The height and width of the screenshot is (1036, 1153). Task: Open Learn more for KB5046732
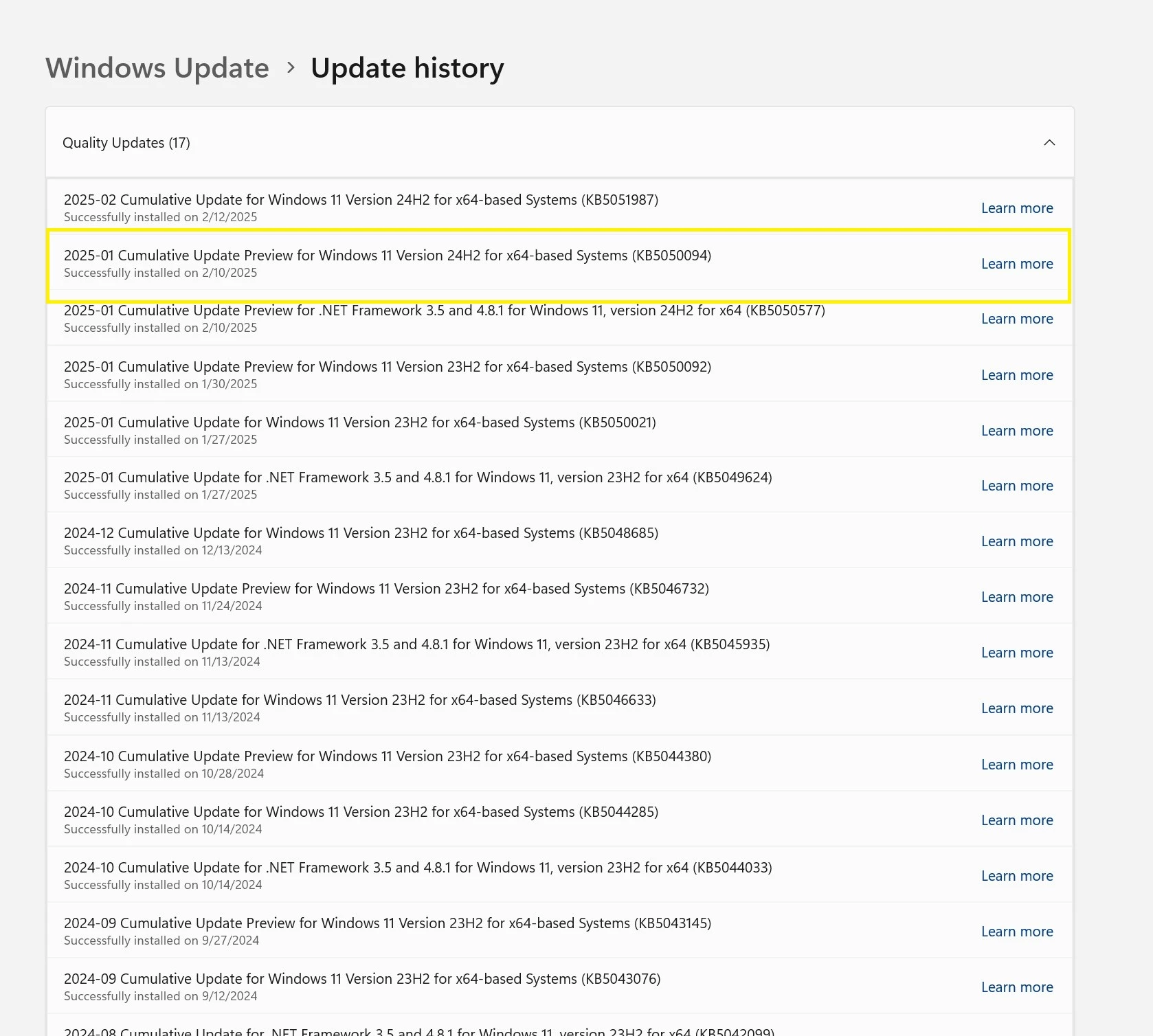point(1017,597)
